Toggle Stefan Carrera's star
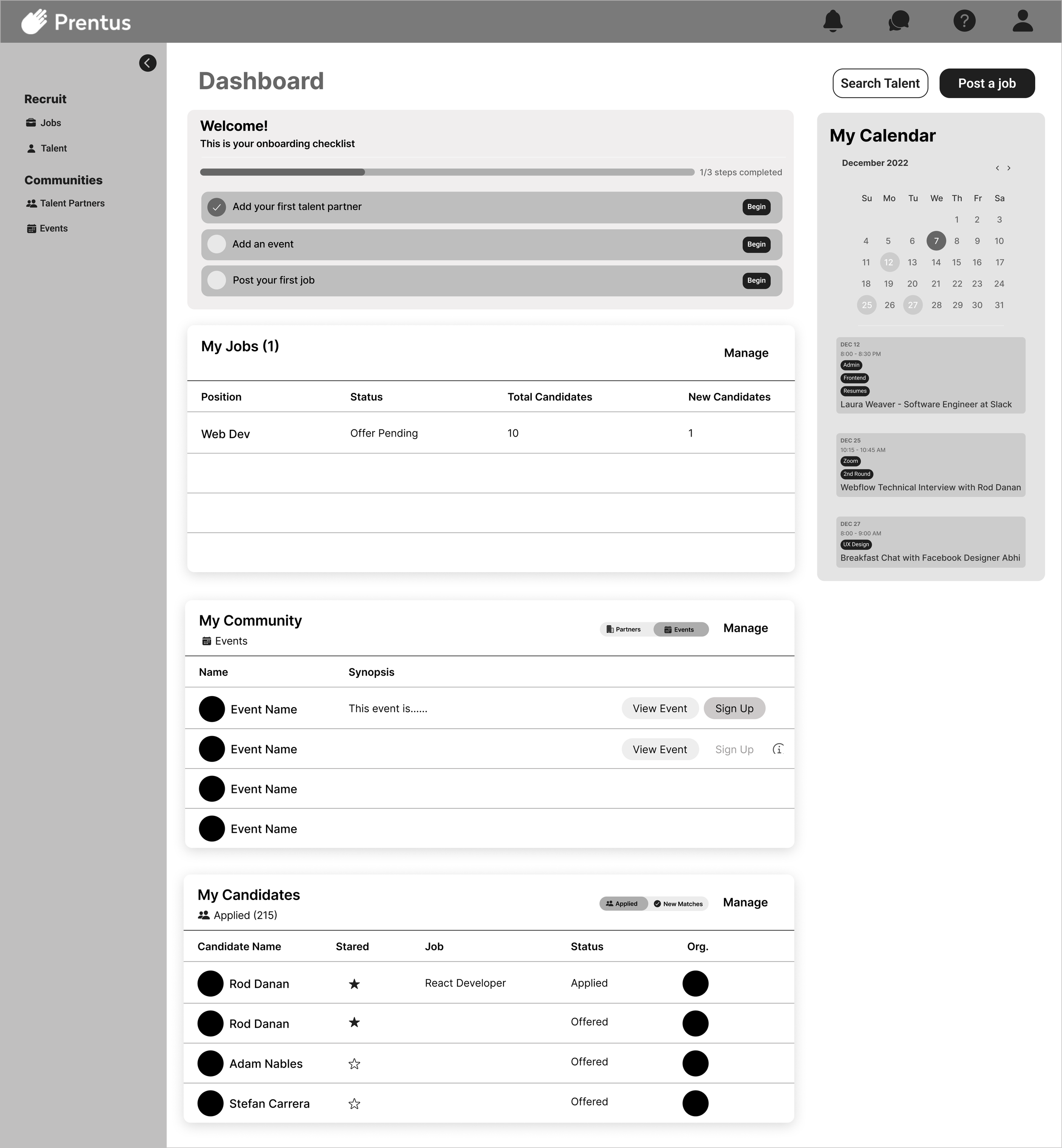The height and width of the screenshot is (1148, 1062). [354, 1103]
